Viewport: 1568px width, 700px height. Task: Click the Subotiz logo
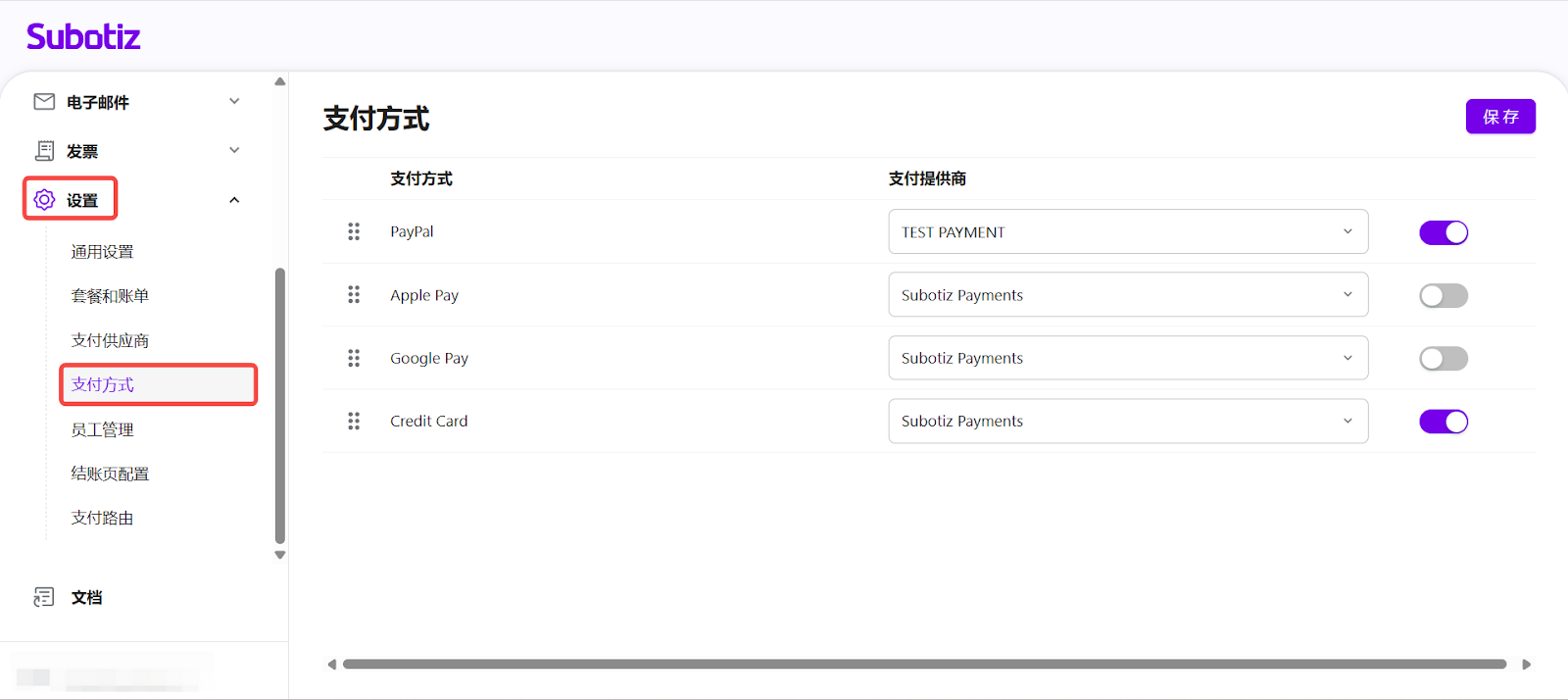[83, 37]
